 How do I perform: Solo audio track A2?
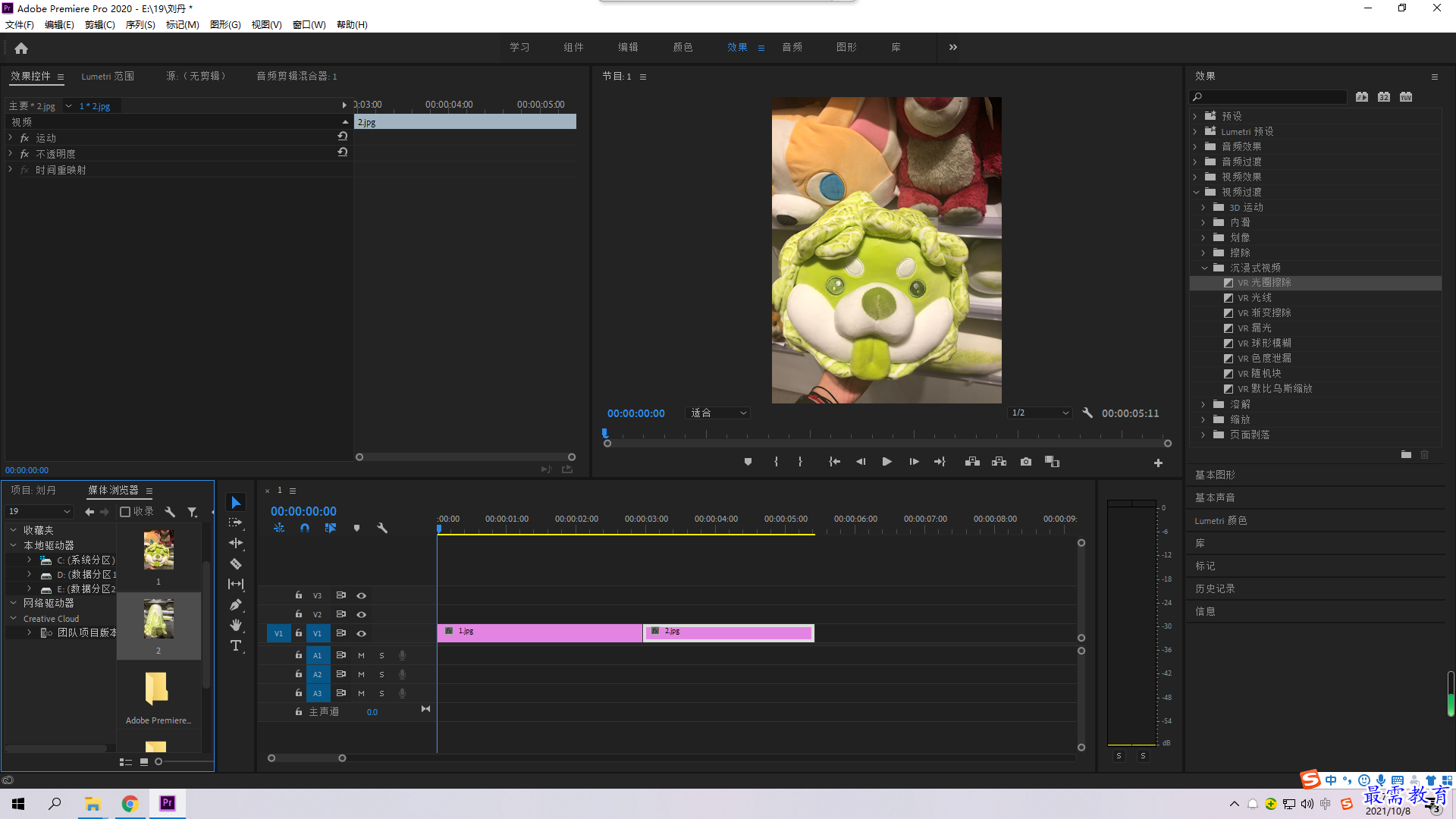coord(381,674)
